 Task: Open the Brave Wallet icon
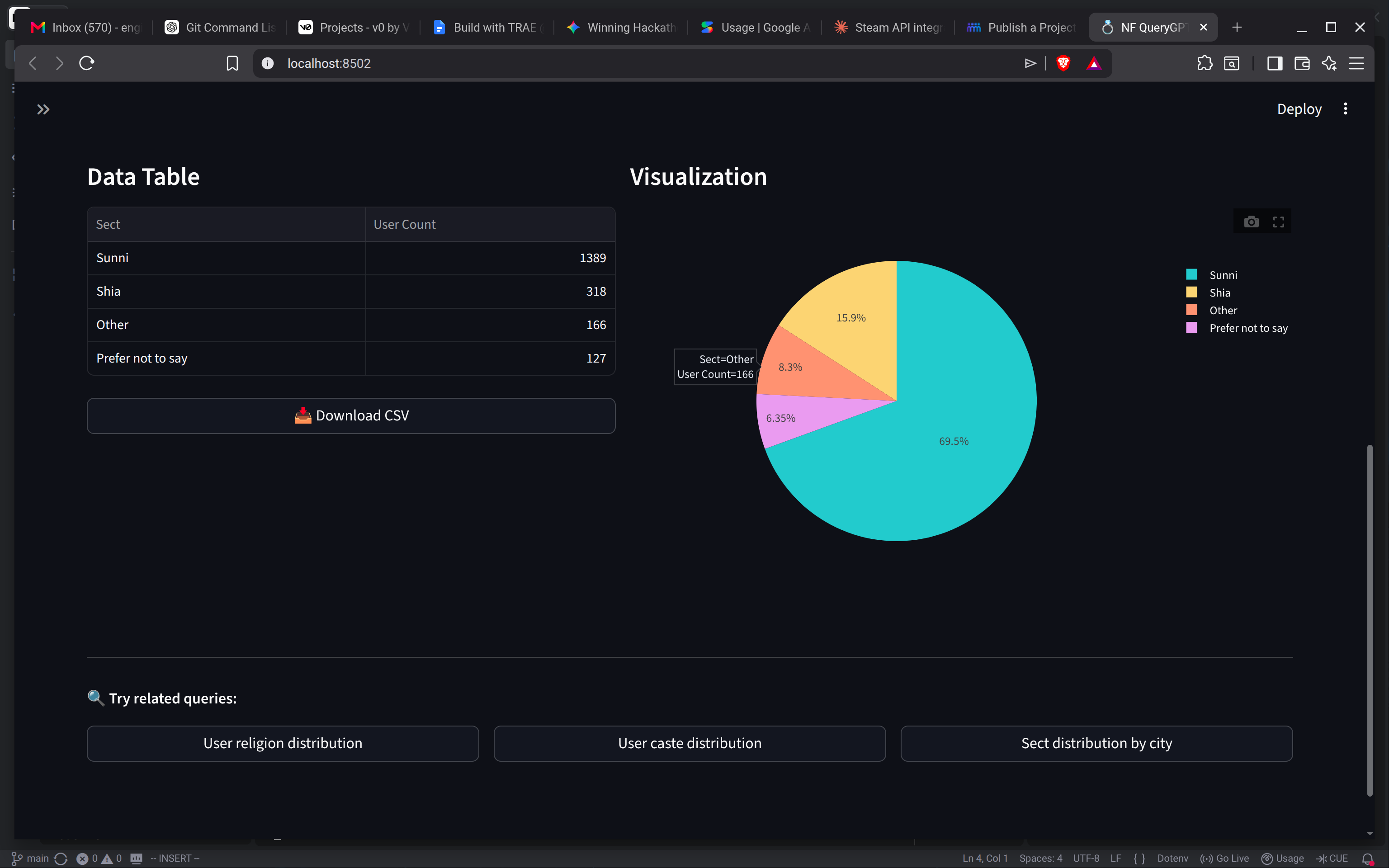(1302, 63)
